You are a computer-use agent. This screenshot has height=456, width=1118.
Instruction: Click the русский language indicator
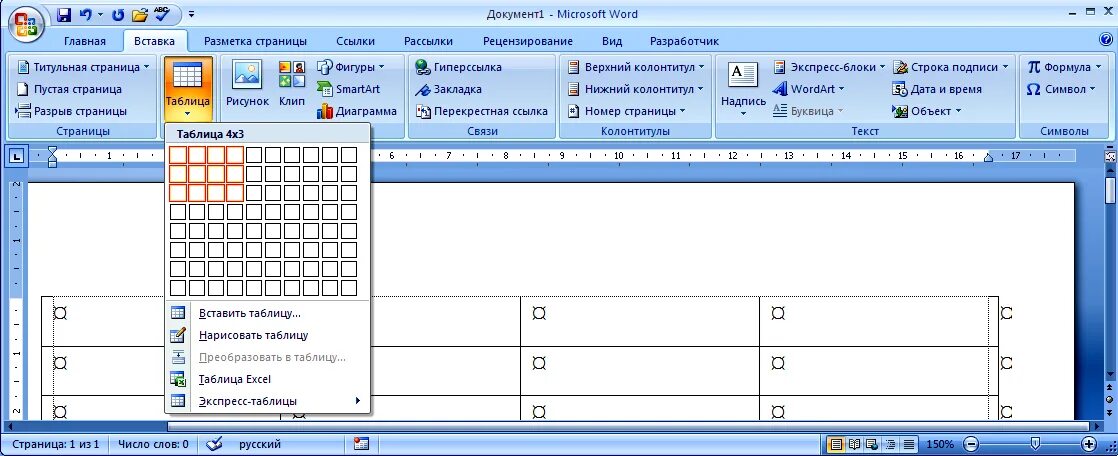point(260,445)
